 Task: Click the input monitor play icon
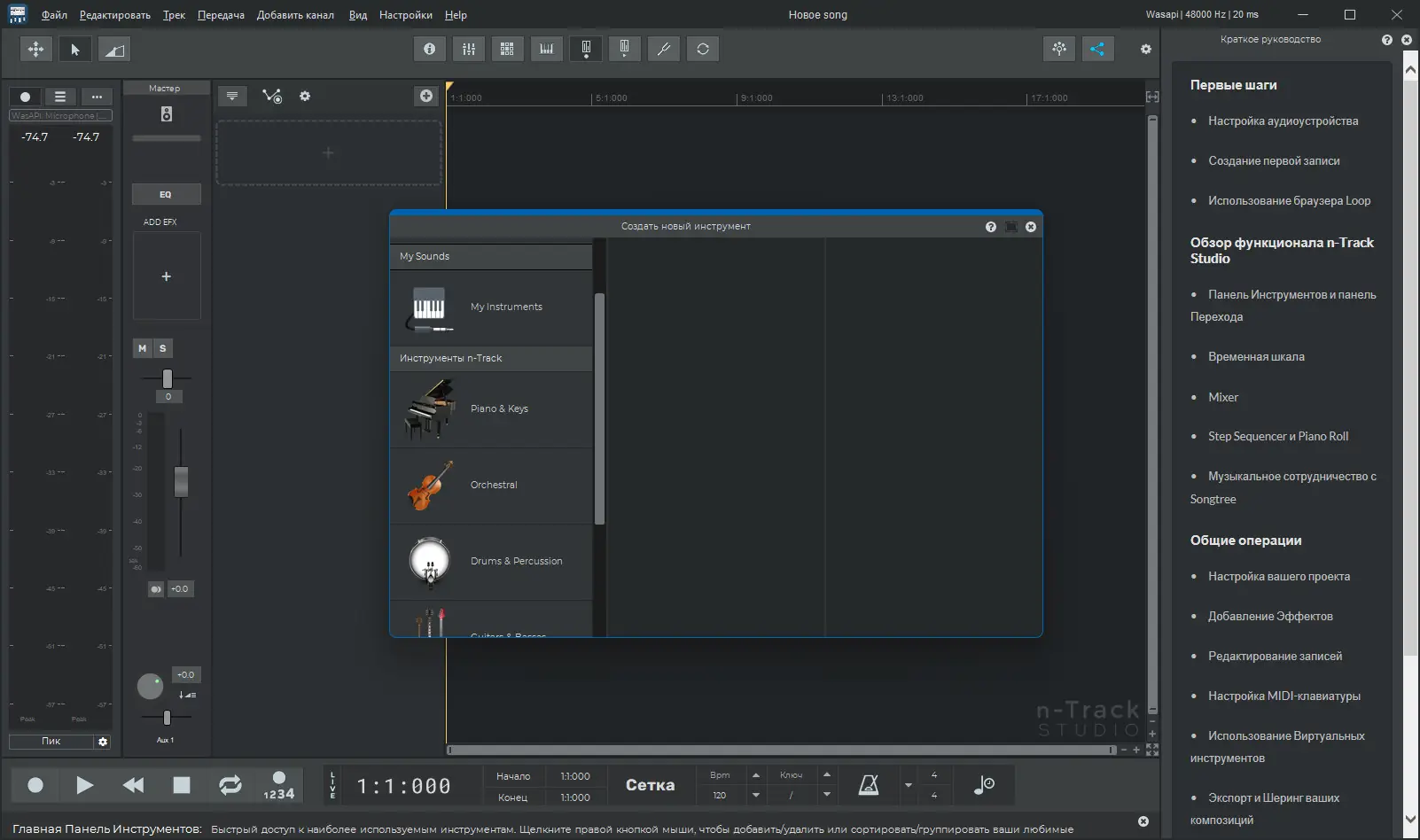[x=625, y=49]
